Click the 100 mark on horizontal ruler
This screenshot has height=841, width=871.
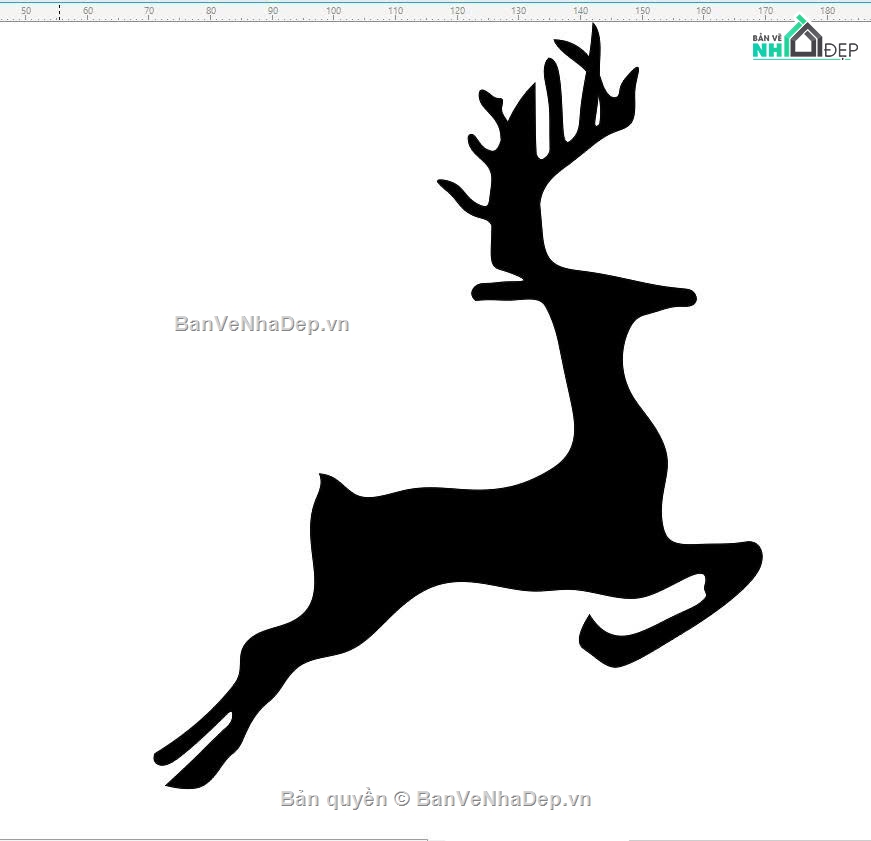pyautogui.click(x=333, y=11)
